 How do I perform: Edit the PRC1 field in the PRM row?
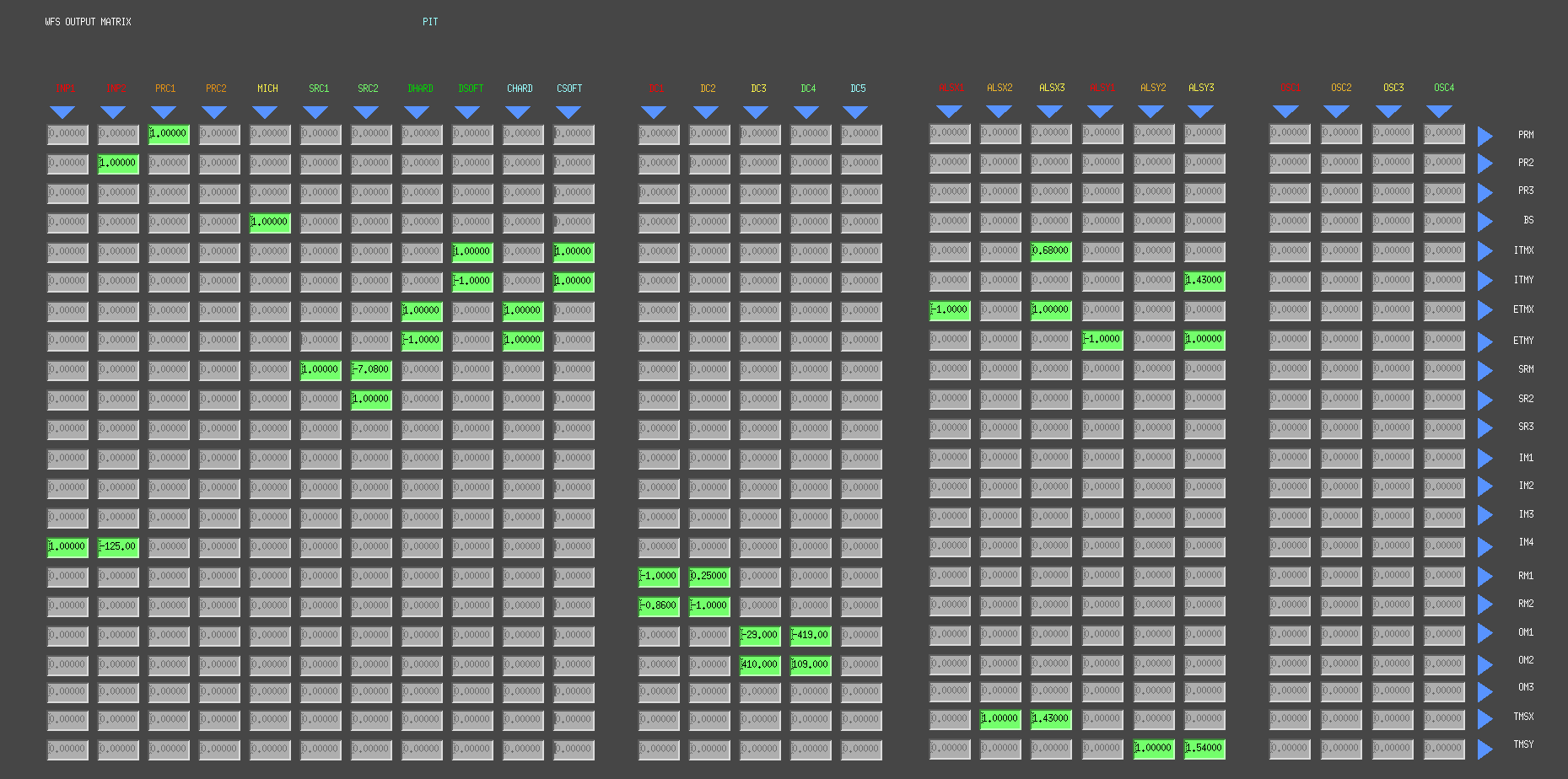(x=169, y=134)
